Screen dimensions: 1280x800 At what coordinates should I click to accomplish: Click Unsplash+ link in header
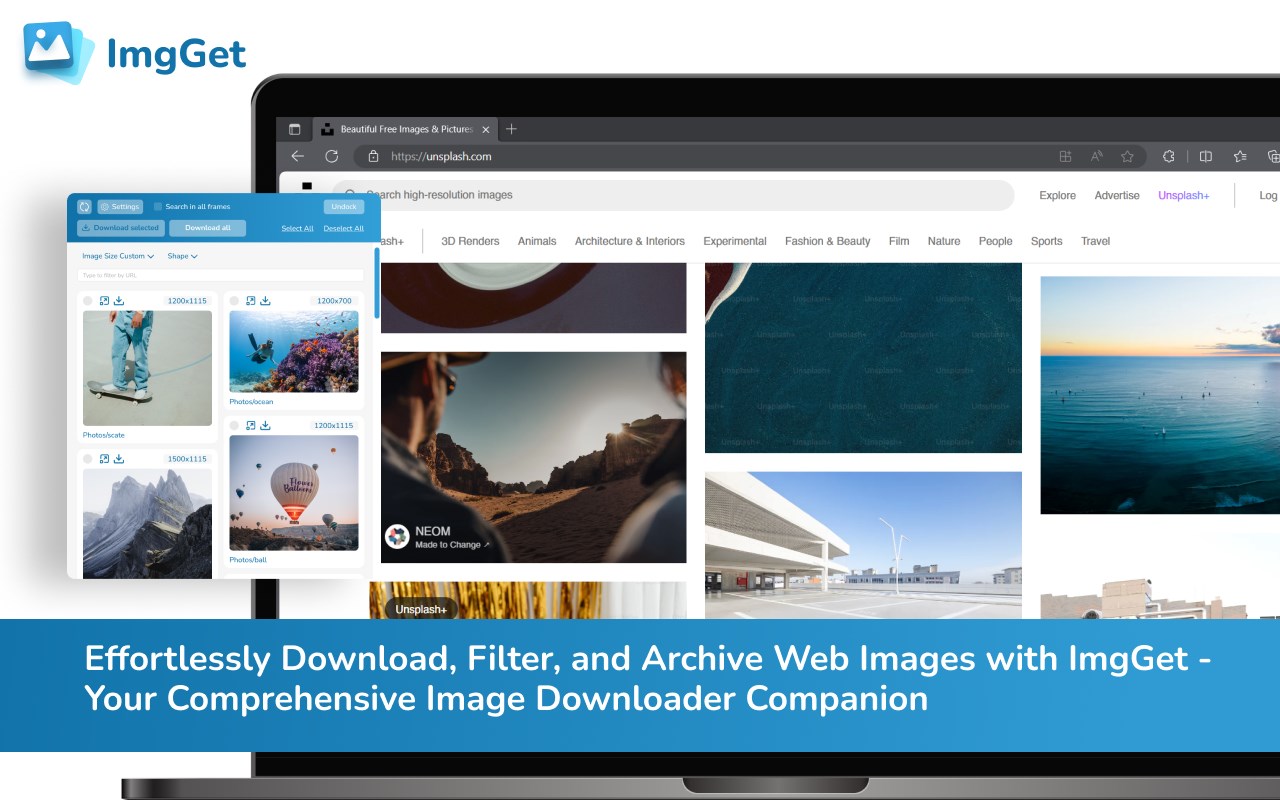tap(1184, 196)
